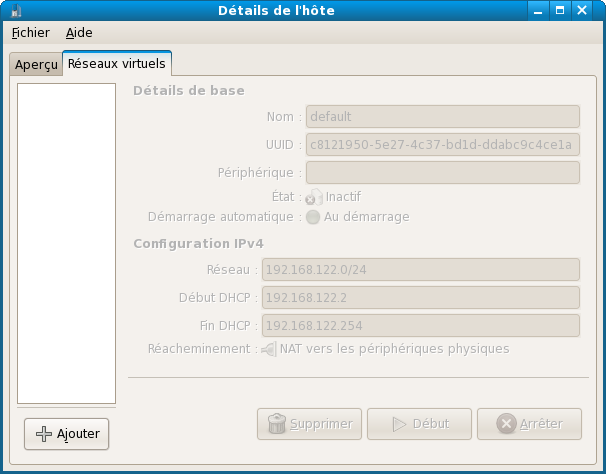This screenshot has width=606, height=474.
Task: Click the Réseau field 192.168.122.0/24
Action: pyautogui.click(x=421, y=269)
